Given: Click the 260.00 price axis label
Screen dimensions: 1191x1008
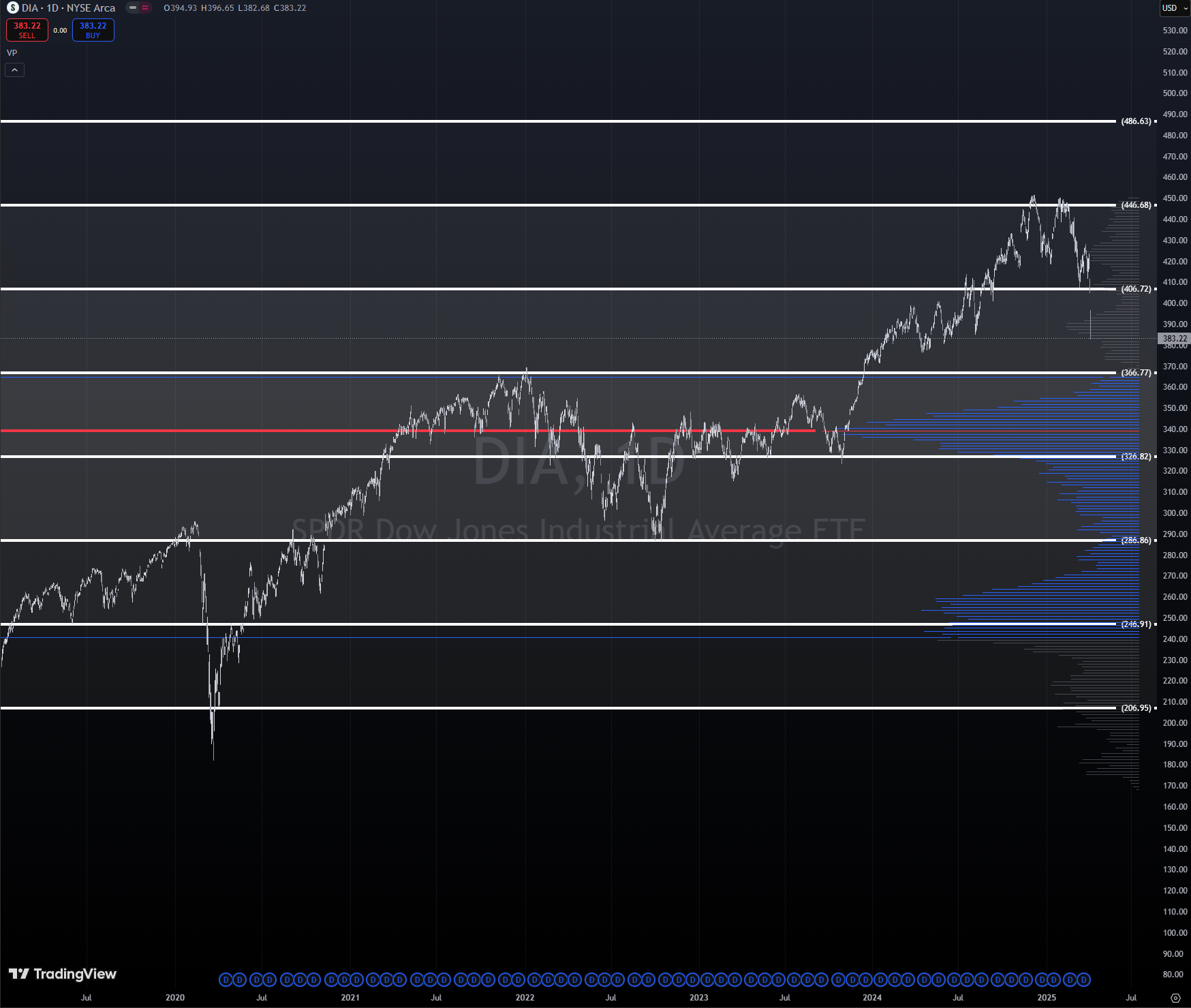Looking at the screenshot, I should point(1175,597).
